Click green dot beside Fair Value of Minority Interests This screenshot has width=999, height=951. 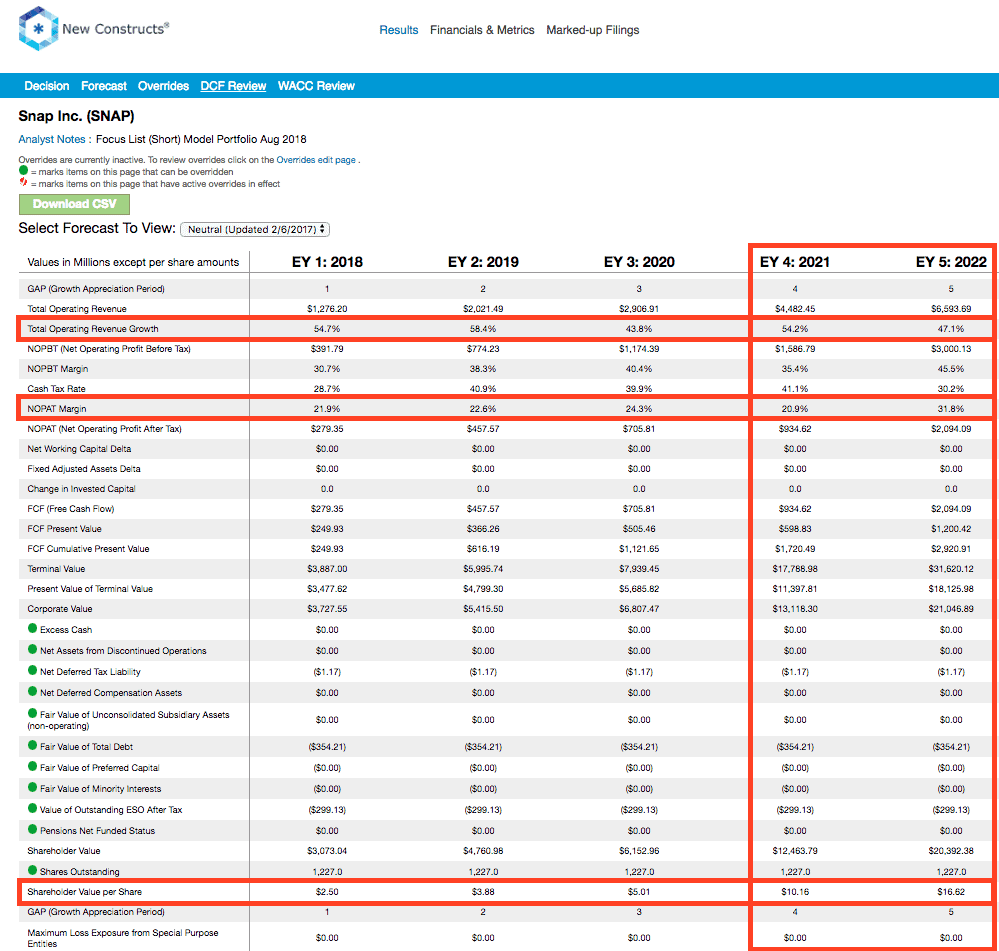coord(32,787)
